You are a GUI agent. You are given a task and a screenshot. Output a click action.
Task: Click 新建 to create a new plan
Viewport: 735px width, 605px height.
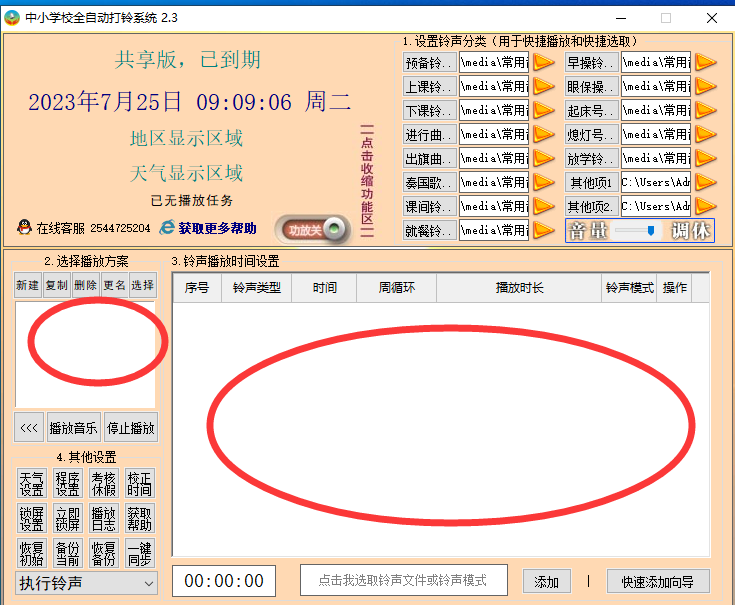point(28,285)
